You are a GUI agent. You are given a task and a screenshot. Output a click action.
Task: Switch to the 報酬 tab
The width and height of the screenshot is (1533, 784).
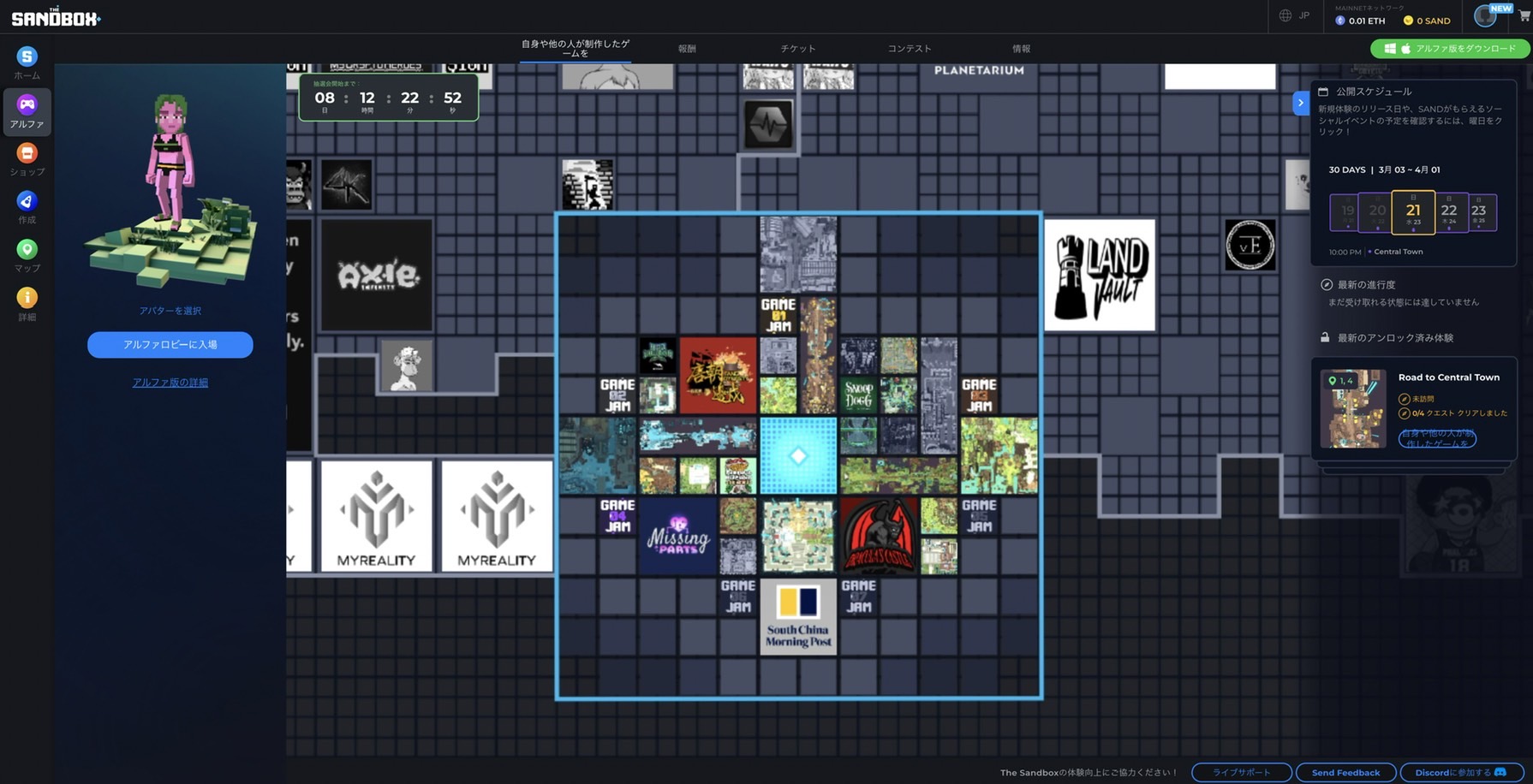coord(687,49)
